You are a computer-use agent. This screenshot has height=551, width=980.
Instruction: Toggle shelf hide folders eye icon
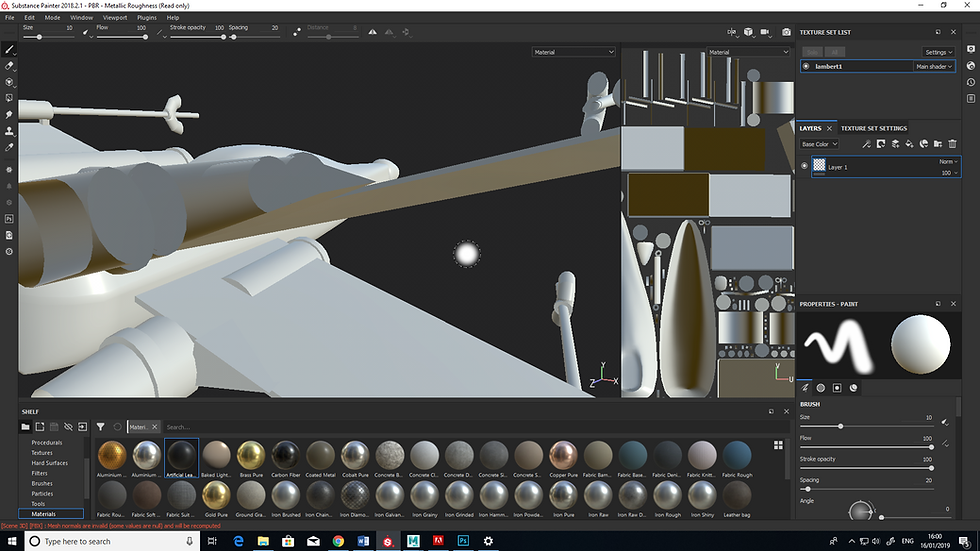click(x=68, y=427)
